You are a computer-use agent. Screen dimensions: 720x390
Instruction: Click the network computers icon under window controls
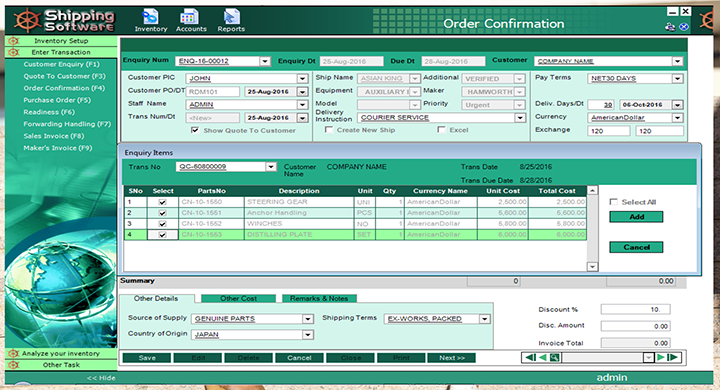[670, 27]
